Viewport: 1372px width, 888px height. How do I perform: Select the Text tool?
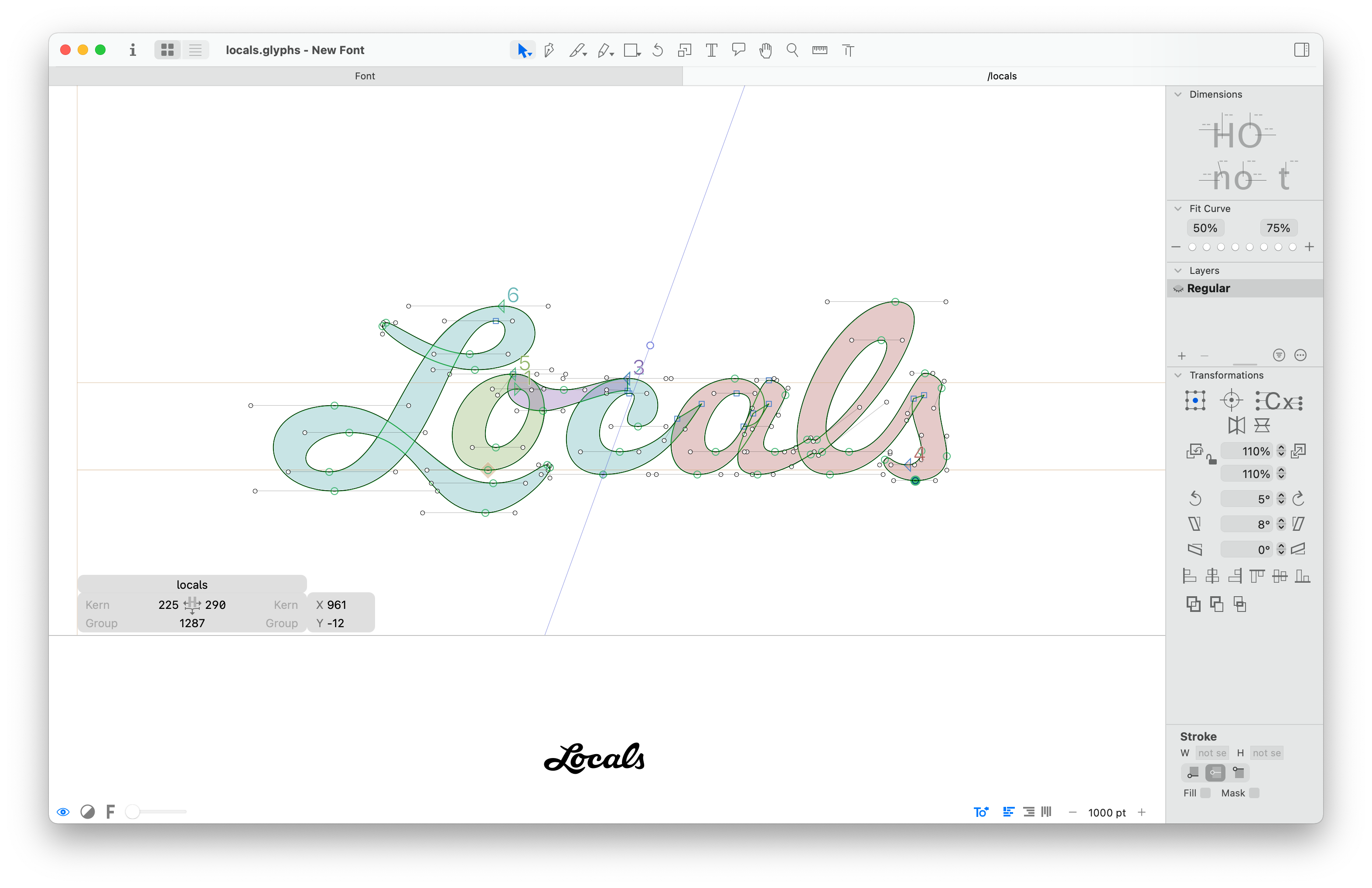point(711,50)
